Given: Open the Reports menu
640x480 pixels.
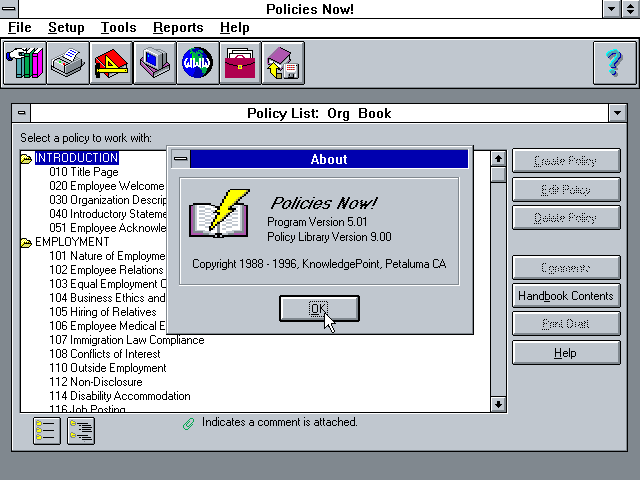Looking at the screenshot, I should tap(178, 27).
